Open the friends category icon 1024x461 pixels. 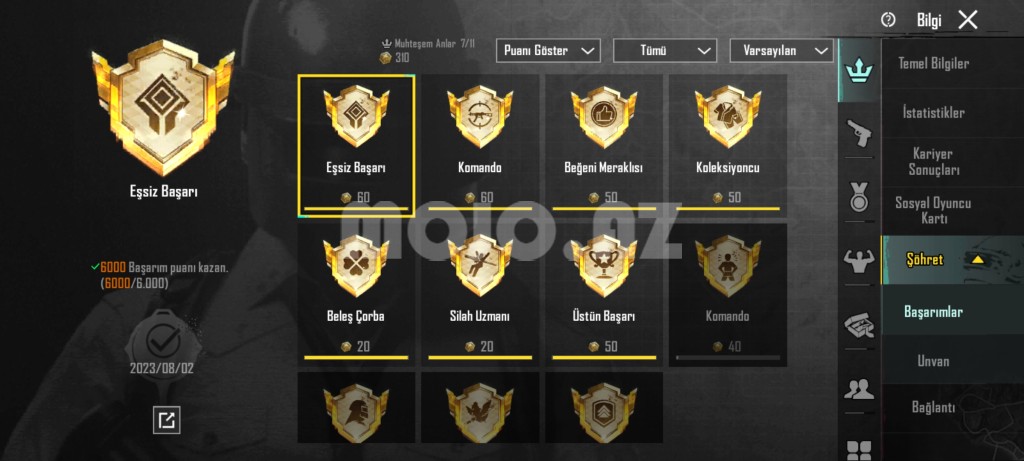coord(859,389)
